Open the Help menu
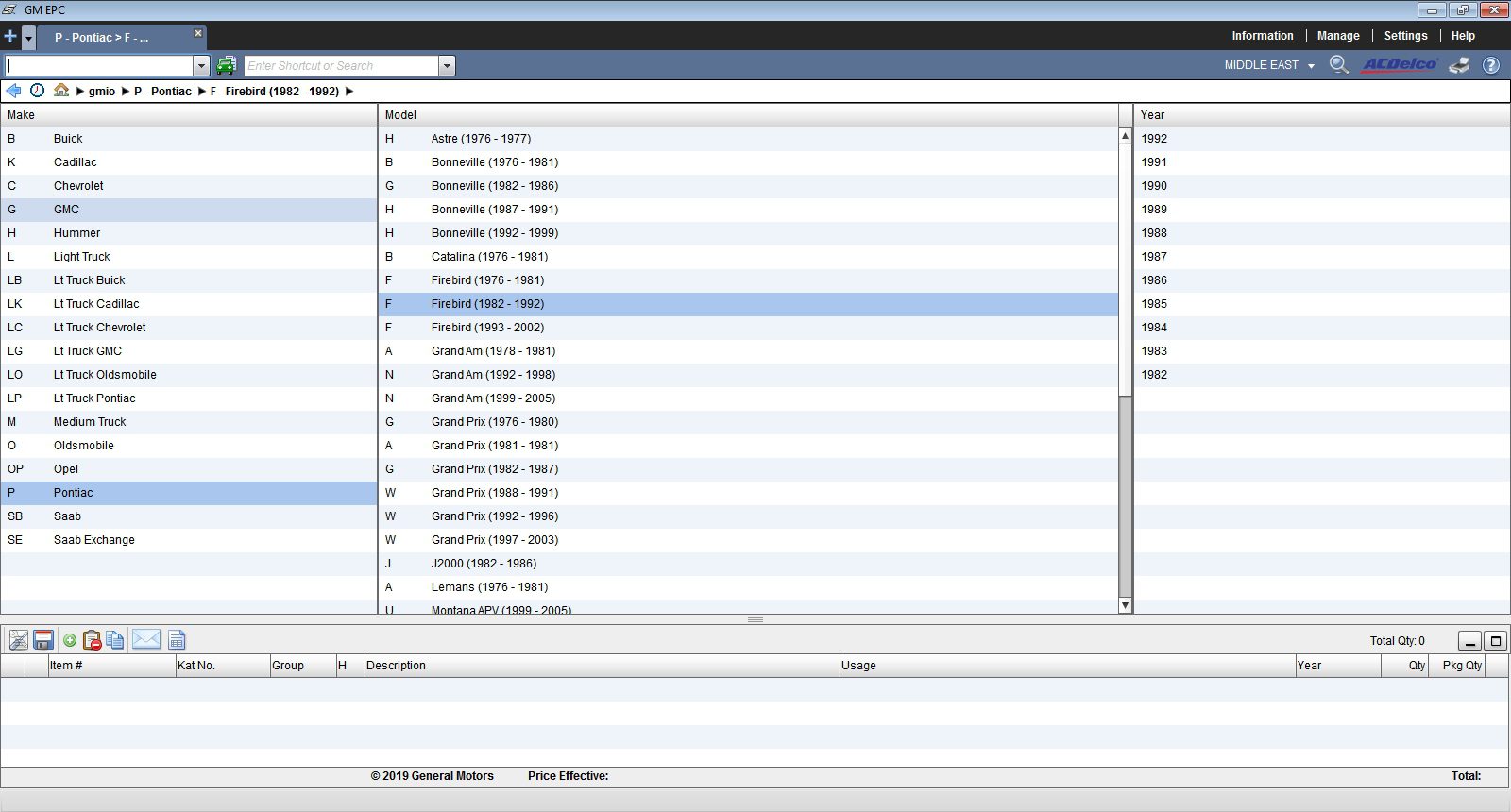 pyautogui.click(x=1463, y=36)
